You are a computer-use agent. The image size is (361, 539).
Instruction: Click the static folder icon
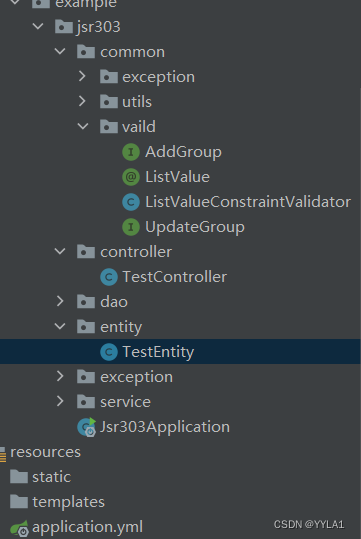click(x=19, y=476)
